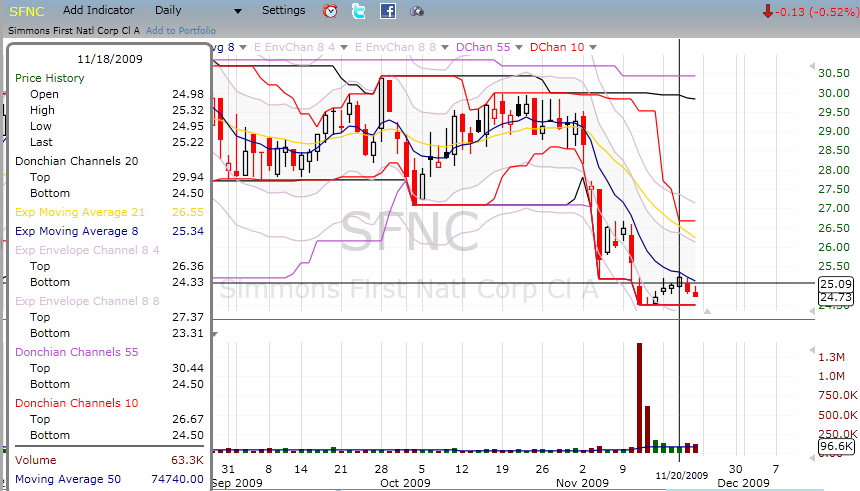Open the DChan 55 dropdown arrow
Screen dimensions: 860x491
point(519,48)
